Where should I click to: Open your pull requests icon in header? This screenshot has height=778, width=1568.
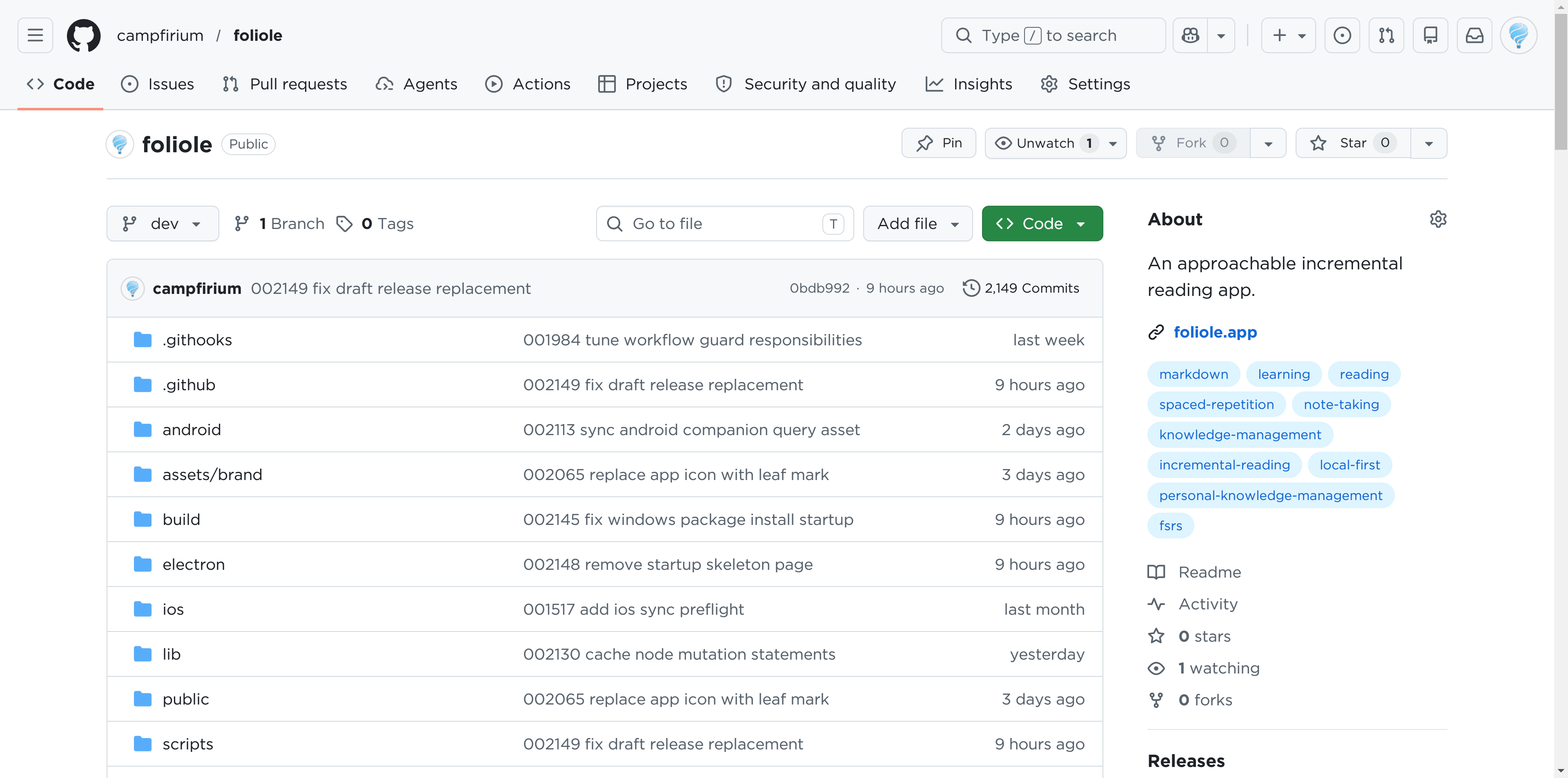point(1386,35)
